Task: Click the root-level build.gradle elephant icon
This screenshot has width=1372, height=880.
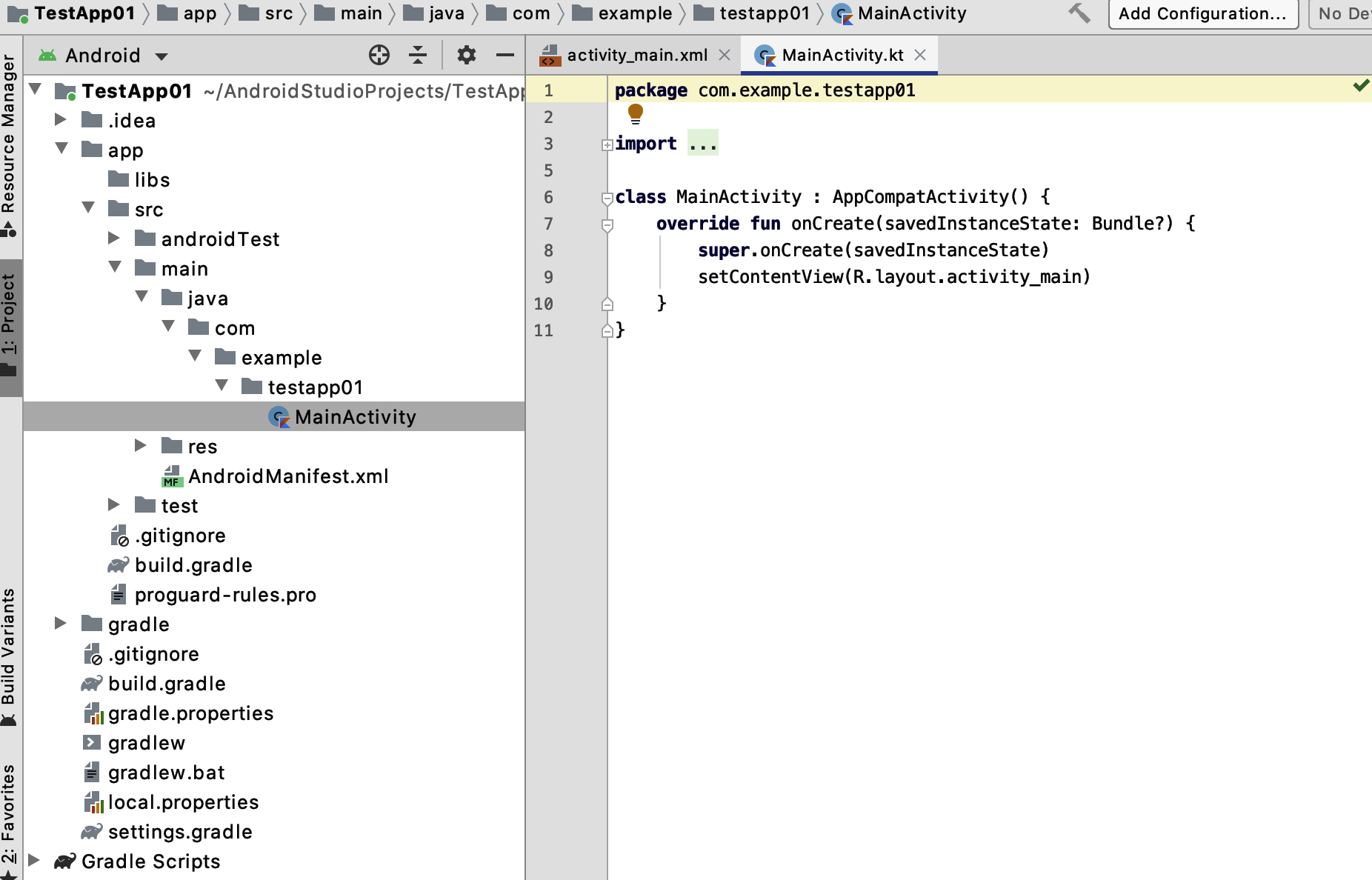Action: 92,684
